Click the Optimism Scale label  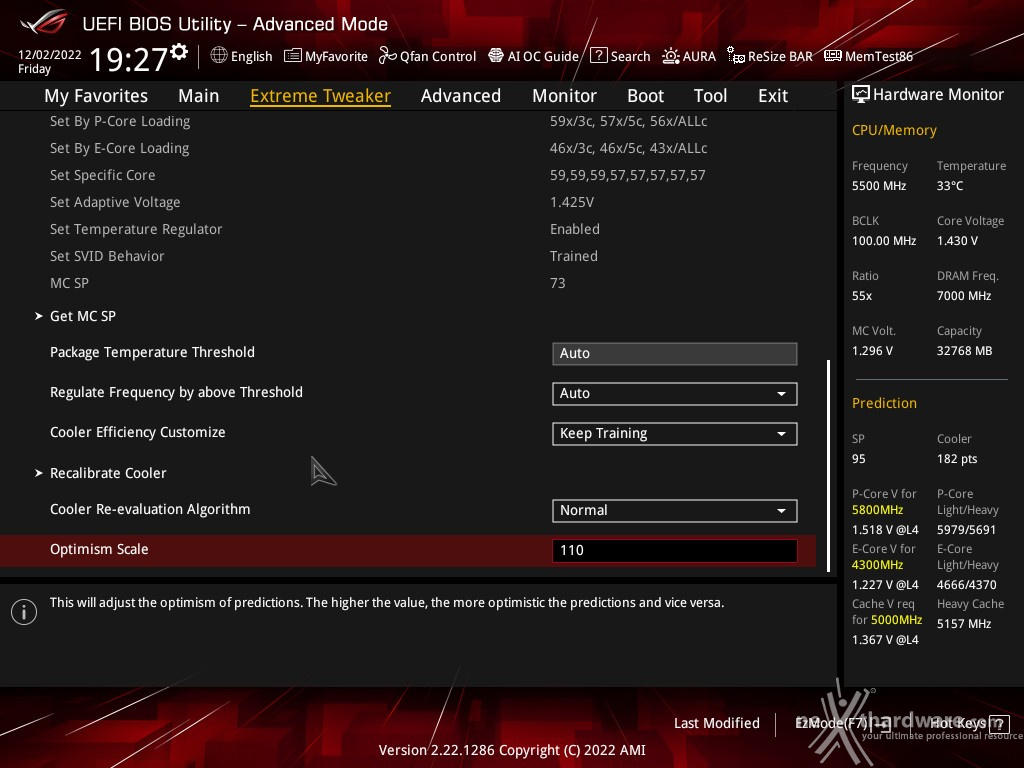click(x=99, y=549)
